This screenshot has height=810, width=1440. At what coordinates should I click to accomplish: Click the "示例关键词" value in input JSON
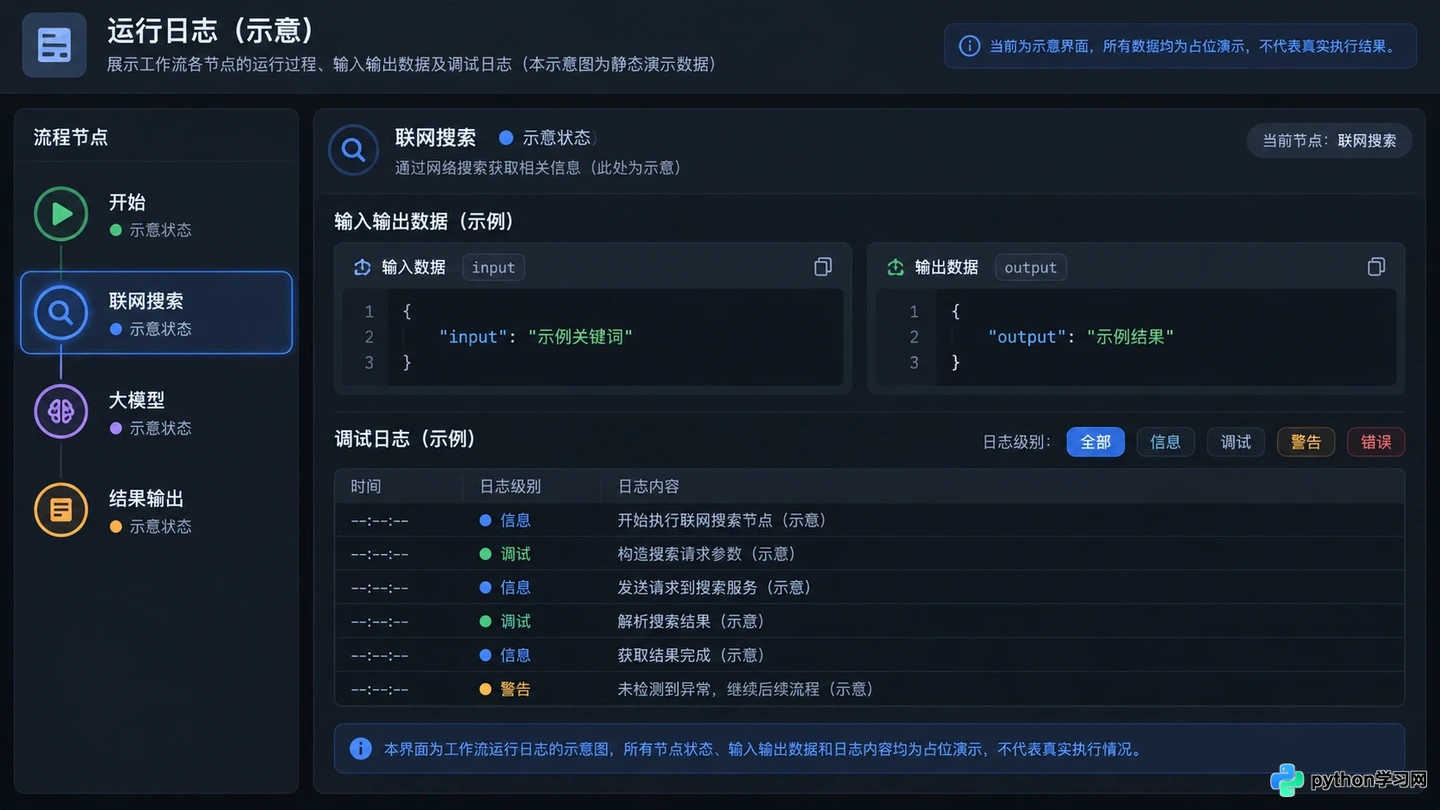581,337
